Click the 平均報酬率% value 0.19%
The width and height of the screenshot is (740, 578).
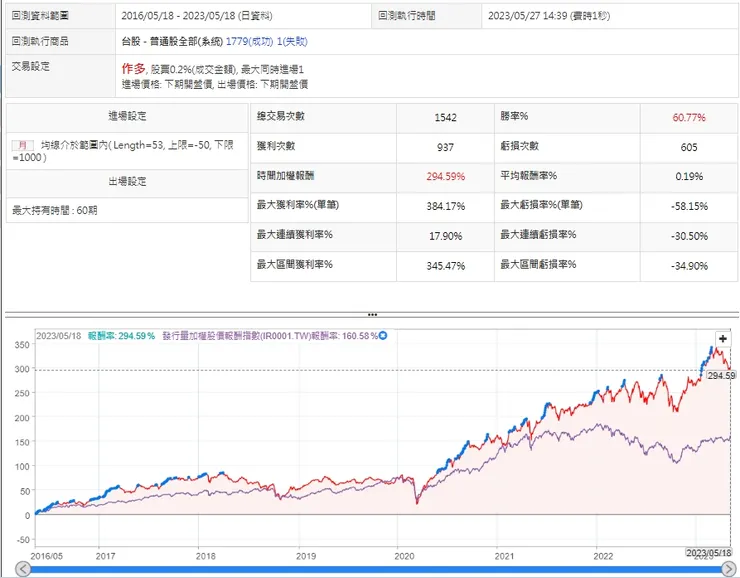689,176
